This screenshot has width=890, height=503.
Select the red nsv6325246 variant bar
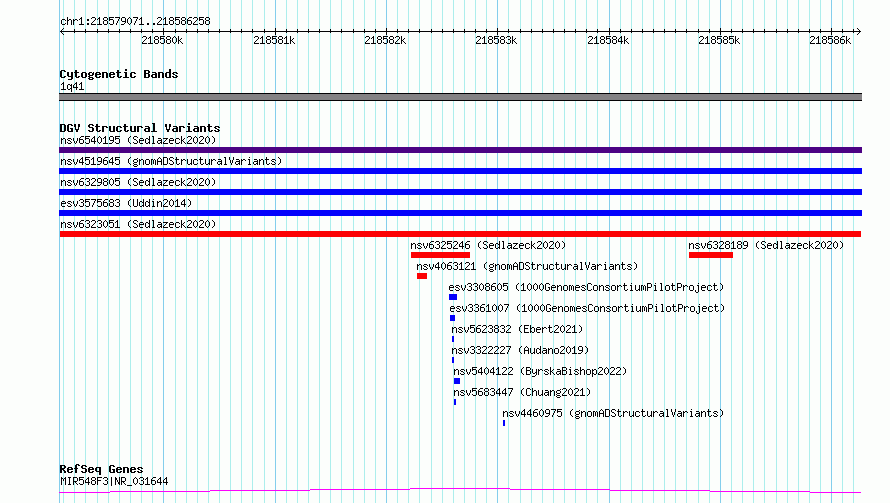[x=440, y=255]
